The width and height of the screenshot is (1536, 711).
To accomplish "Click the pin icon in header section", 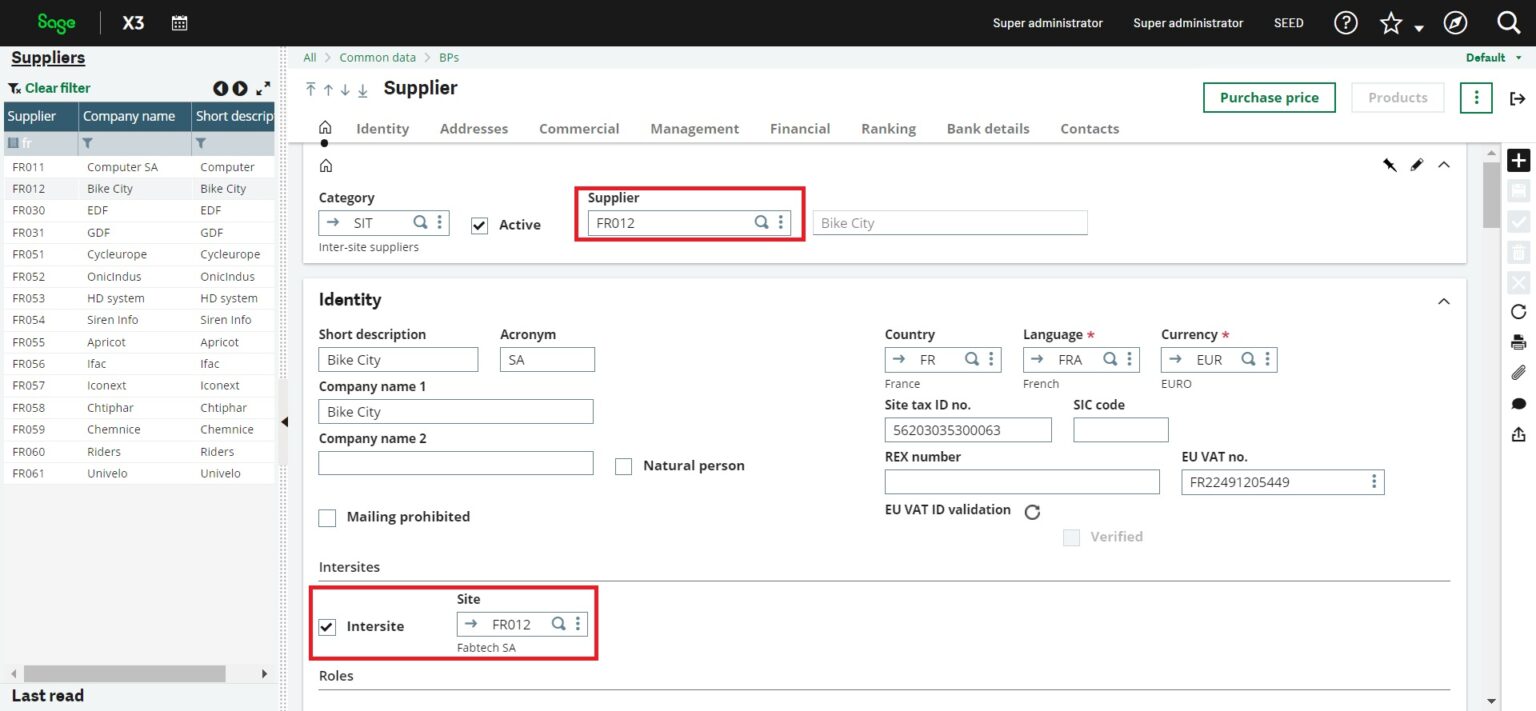I will tap(1389, 165).
